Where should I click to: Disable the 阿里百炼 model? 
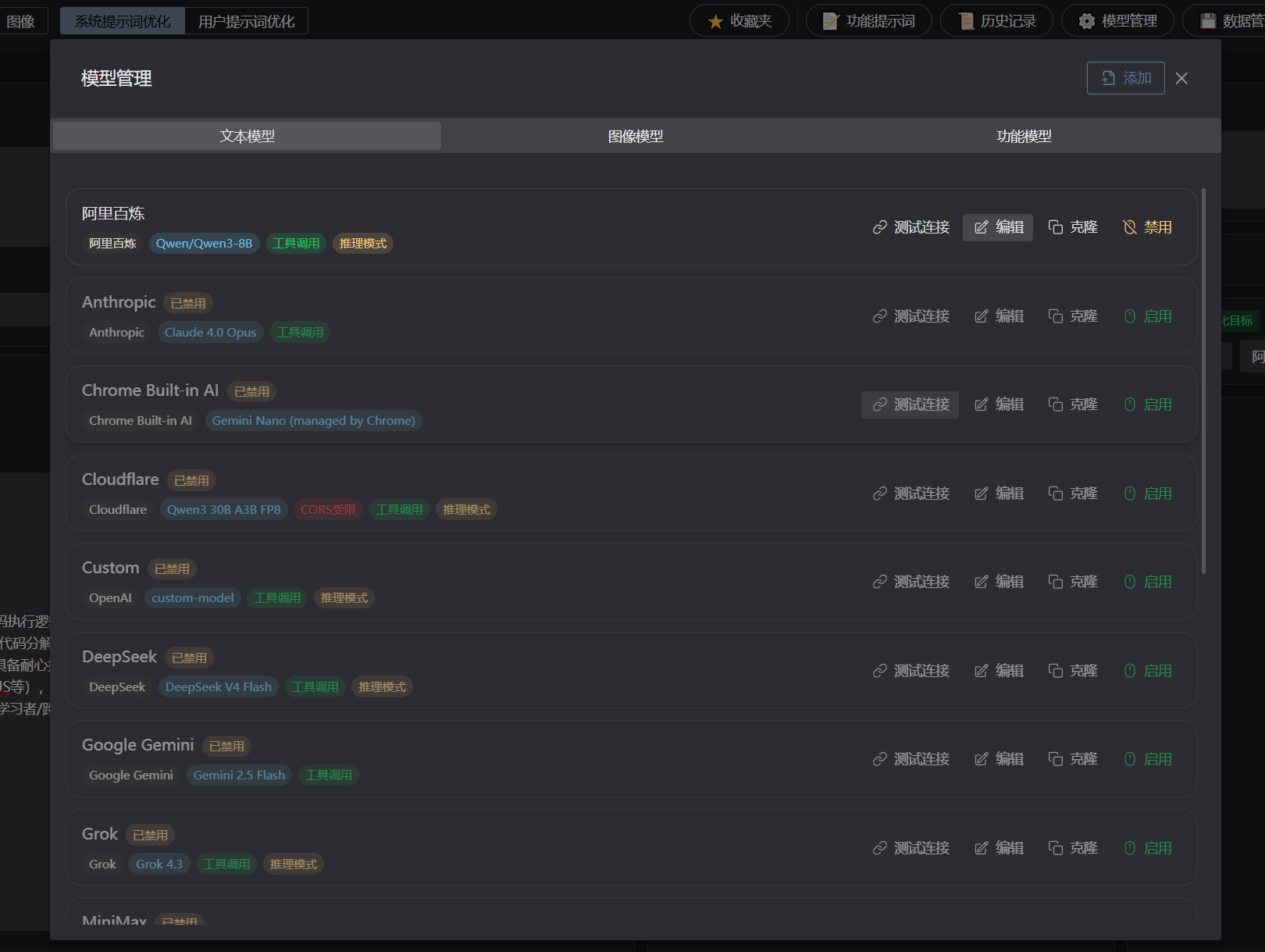click(1147, 227)
